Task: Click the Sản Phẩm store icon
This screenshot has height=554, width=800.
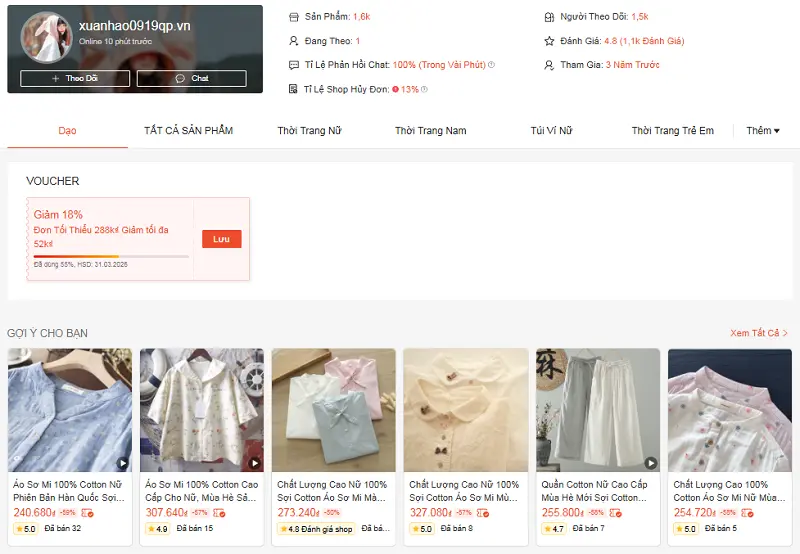Action: pos(294,17)
